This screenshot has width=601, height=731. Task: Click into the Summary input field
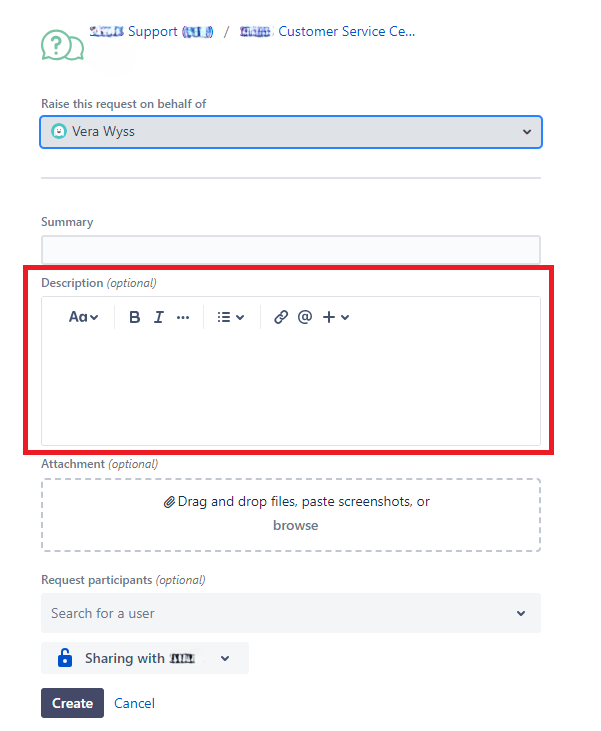(291, 250)
